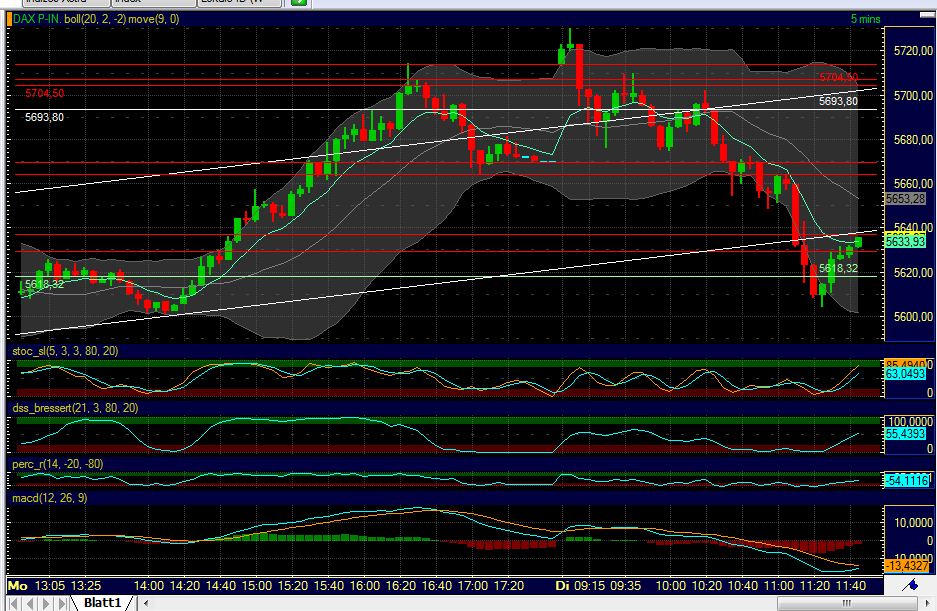Click the 16:20 time axis label

[x=400, y=585]
